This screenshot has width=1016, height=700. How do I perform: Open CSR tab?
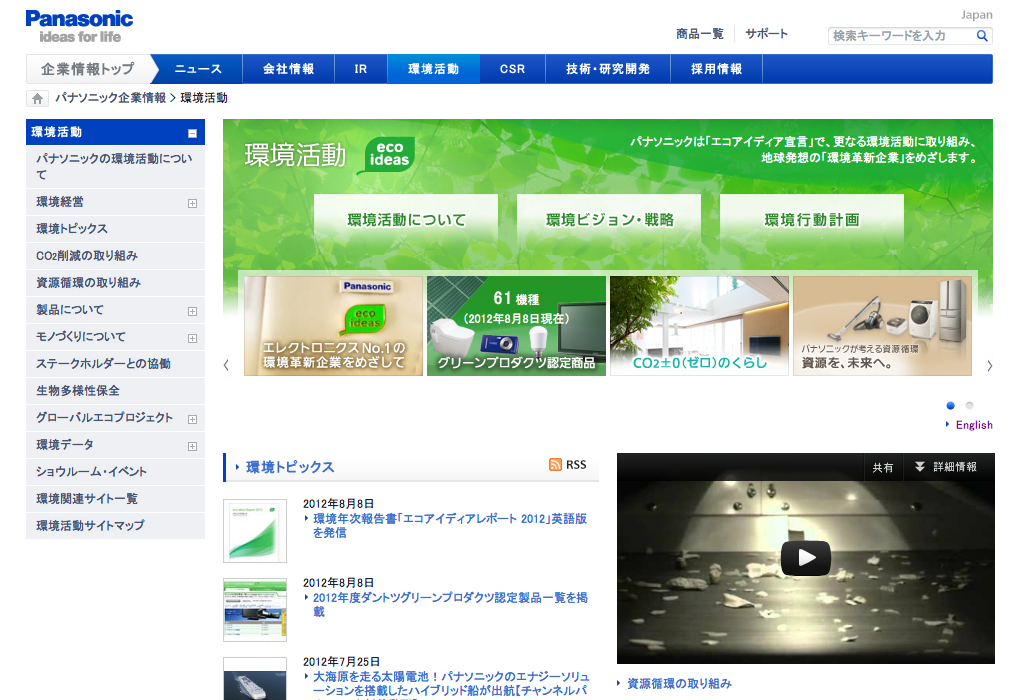[513, 69]
